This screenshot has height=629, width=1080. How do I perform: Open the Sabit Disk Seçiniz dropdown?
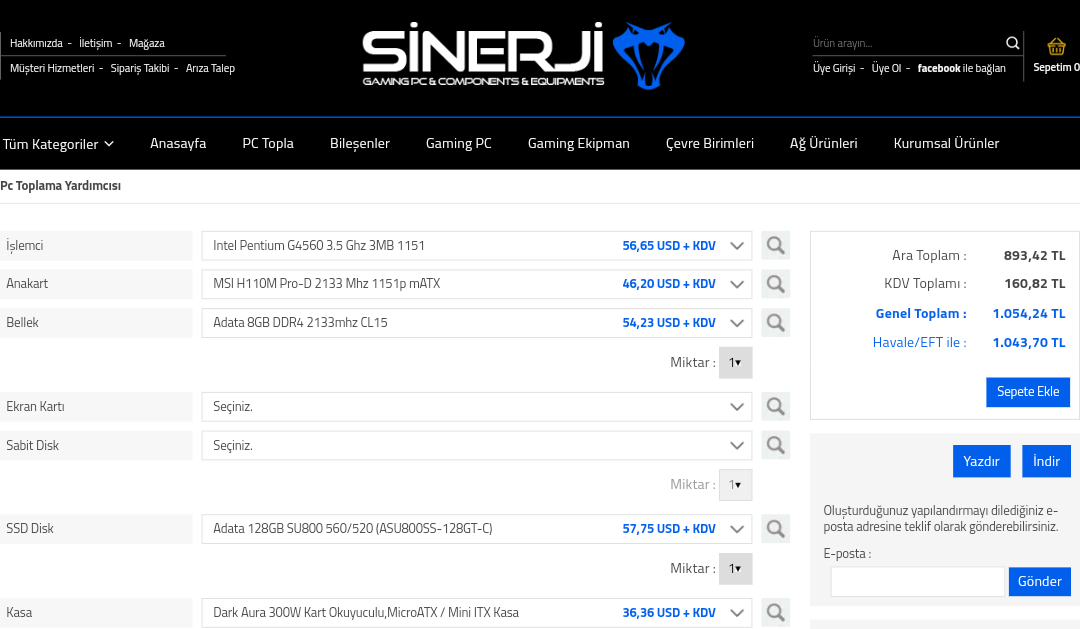[x=477, y=446]
